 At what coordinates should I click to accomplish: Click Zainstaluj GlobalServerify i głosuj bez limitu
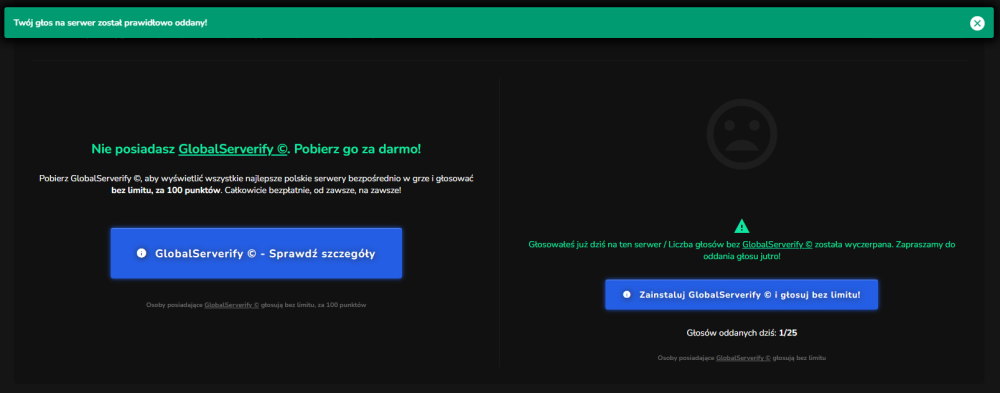pyautogui.click(x=741, y=295)
